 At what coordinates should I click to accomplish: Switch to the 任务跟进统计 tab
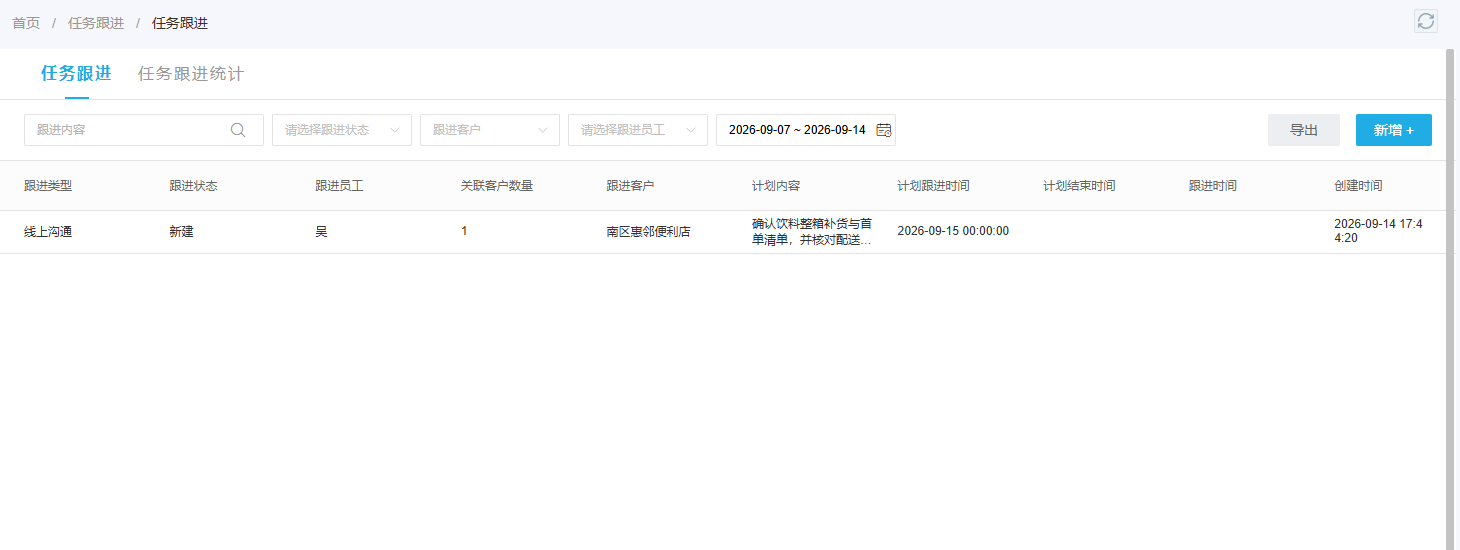pyautogui.click(x=191, y=74)
